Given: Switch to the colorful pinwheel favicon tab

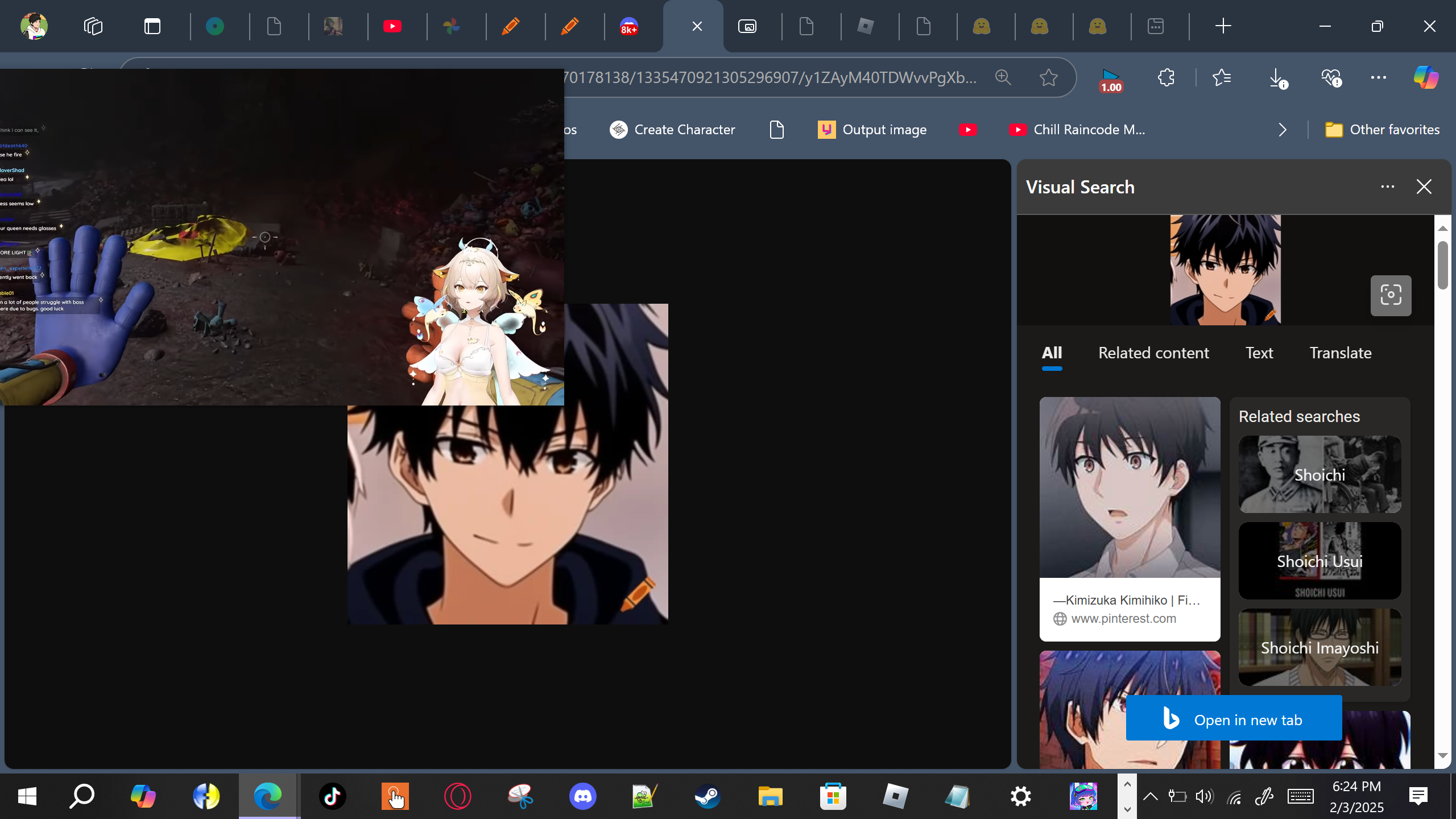Looking at the screenshot, I should 452,26.
